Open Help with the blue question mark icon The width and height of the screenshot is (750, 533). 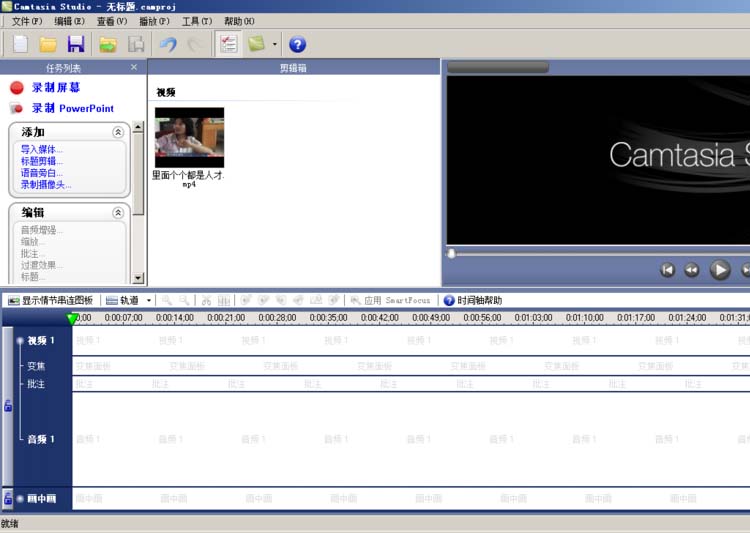[x=297, y=44]
